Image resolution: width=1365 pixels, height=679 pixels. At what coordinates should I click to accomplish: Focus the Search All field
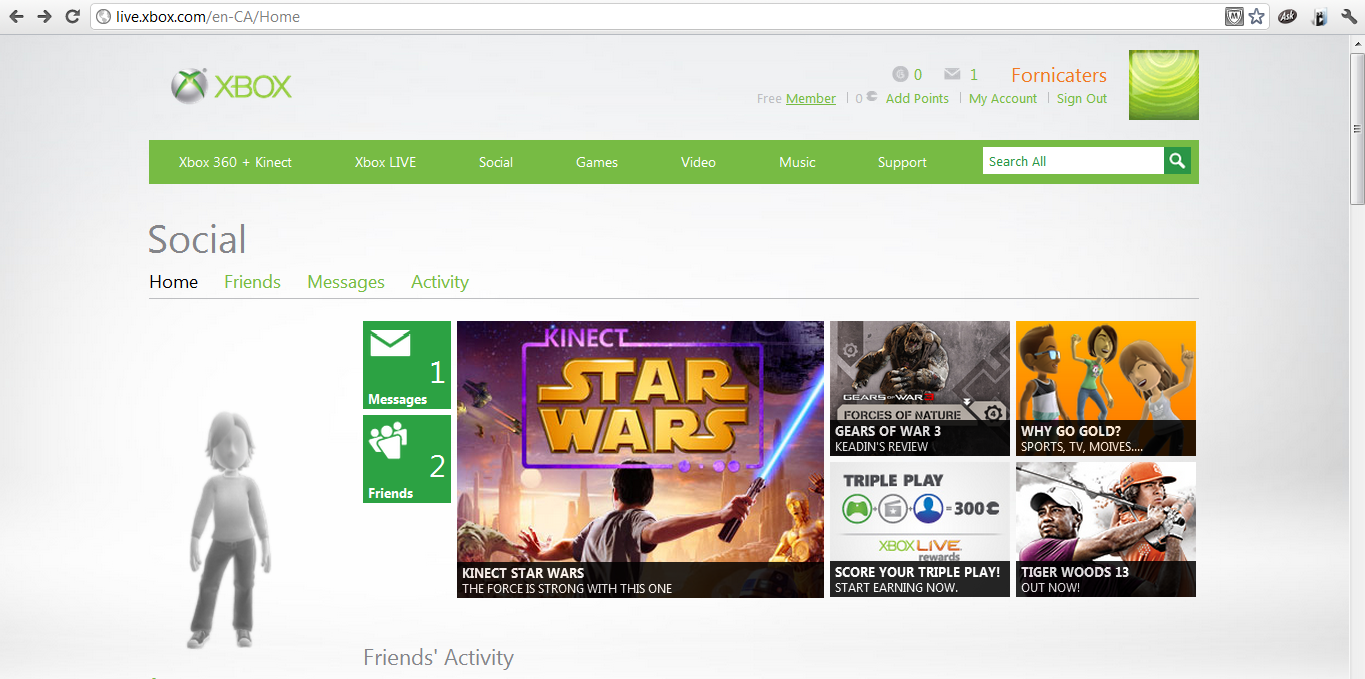[1073, 161]
